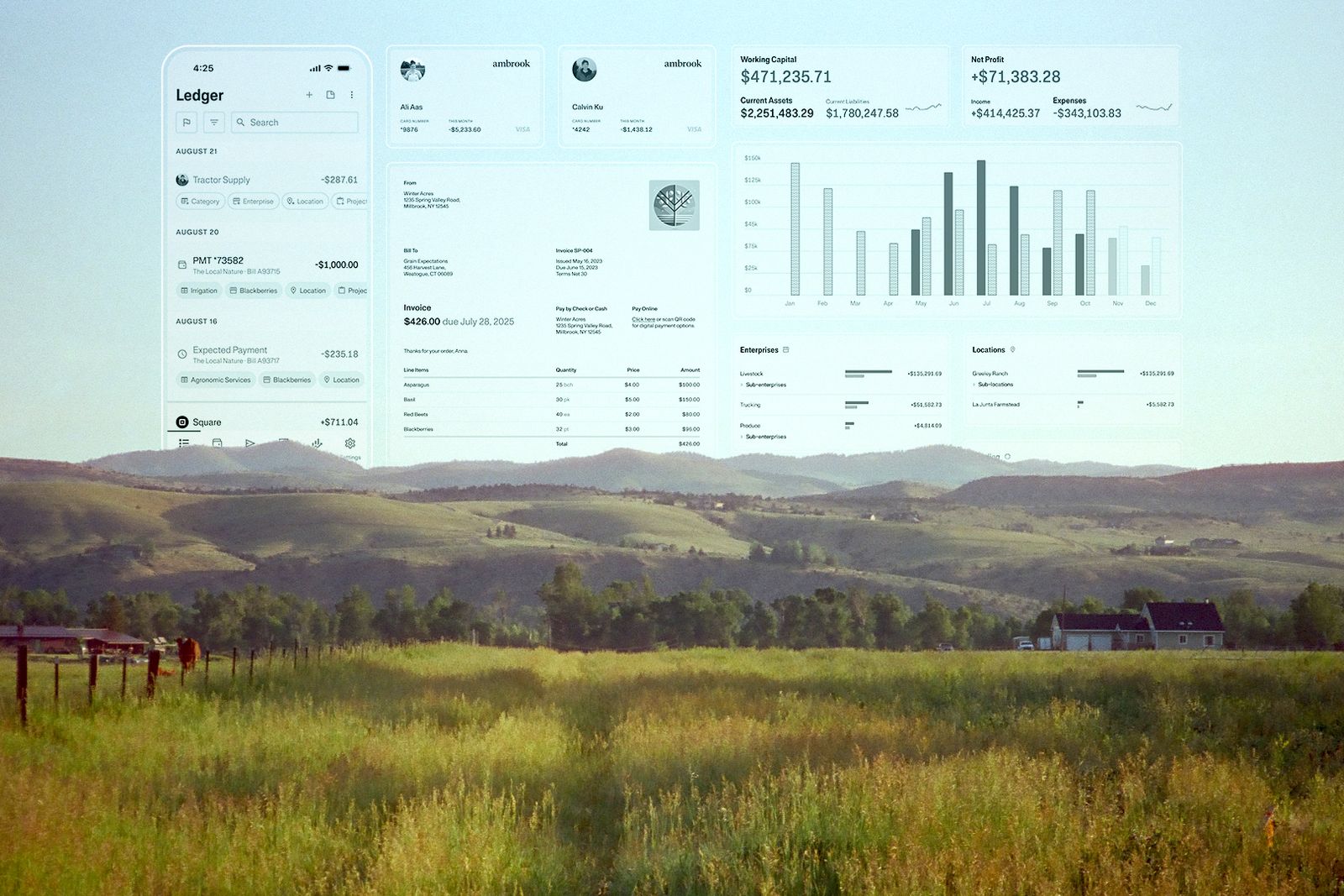The image size is (1344, 896).
Task: Select Category chip under Tractor Supply
Action: pos(200,202)
